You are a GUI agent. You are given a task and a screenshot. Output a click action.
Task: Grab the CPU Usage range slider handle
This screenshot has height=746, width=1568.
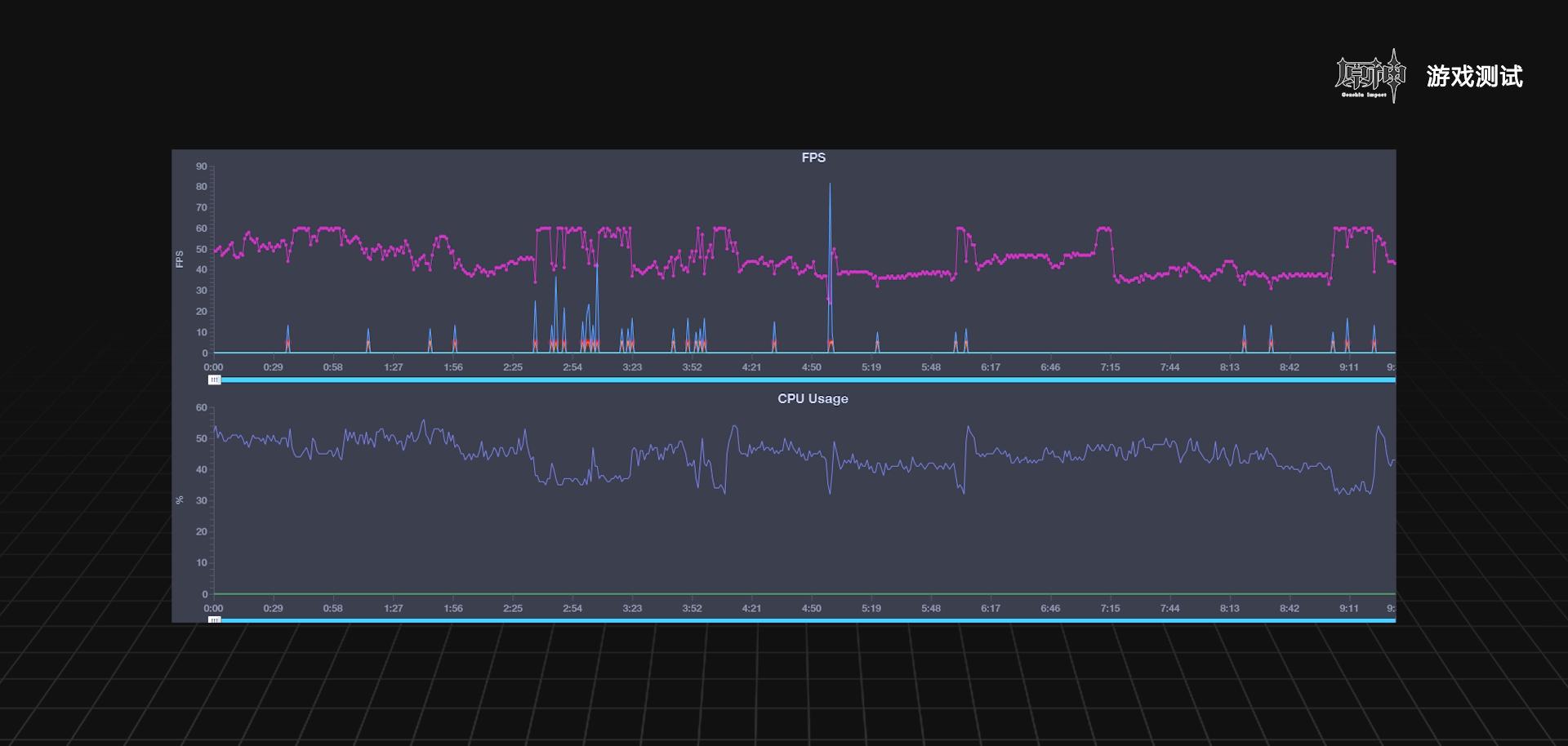point(214,620)
